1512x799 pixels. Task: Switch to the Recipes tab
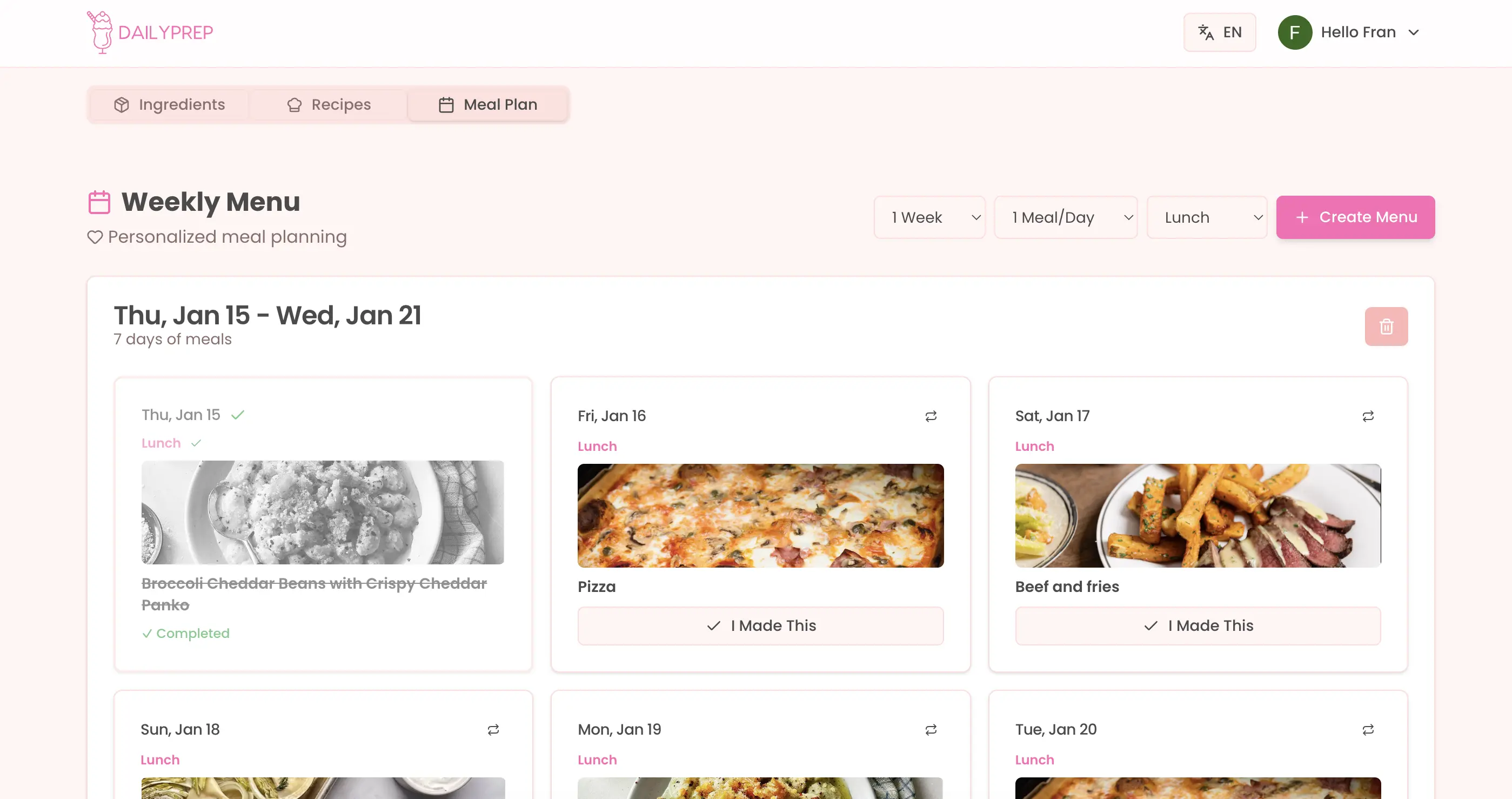pyautogui.click(x=329, y=104)
